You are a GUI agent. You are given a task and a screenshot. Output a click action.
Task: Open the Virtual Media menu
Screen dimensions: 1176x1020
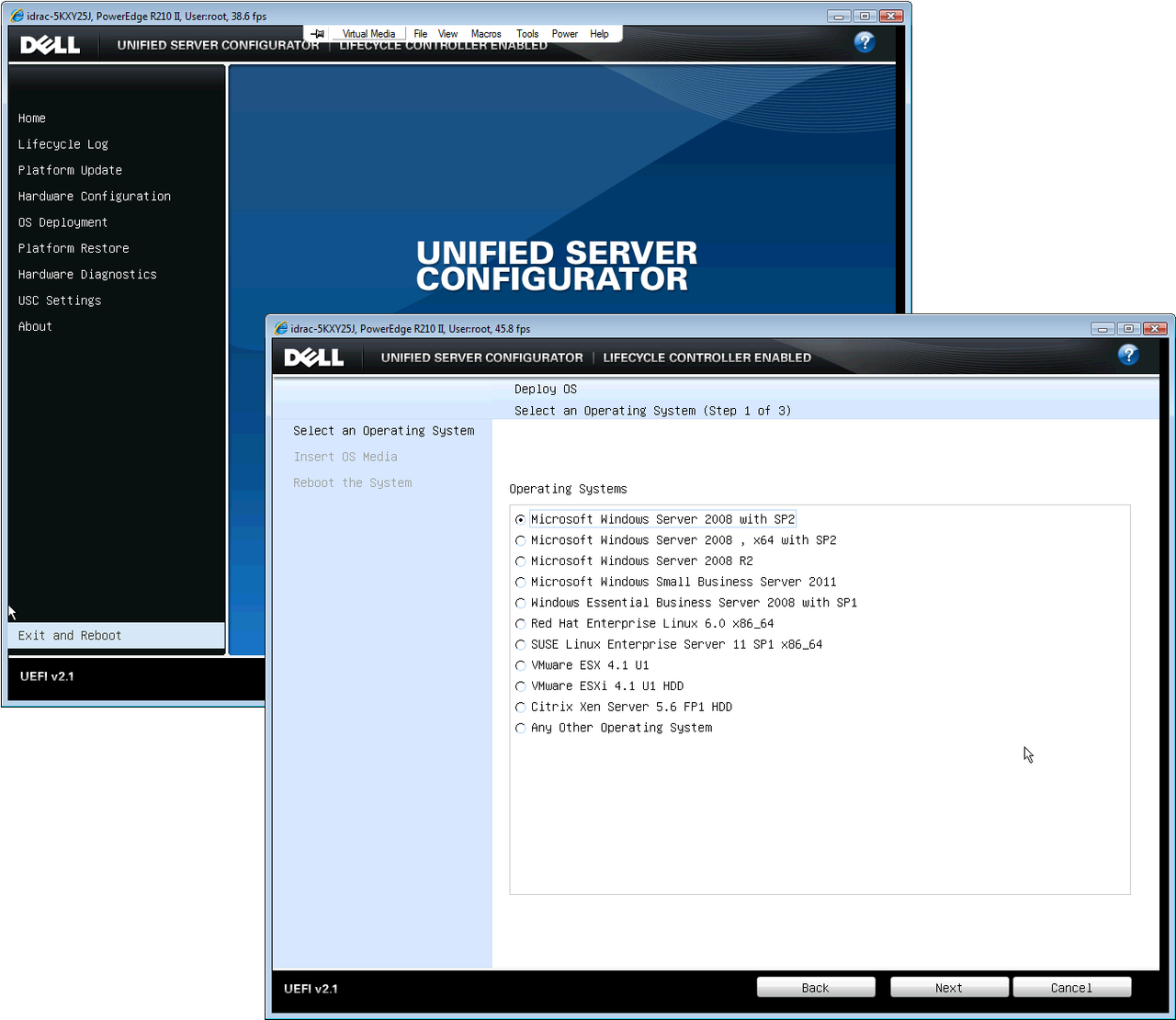(x=368, y=34)
